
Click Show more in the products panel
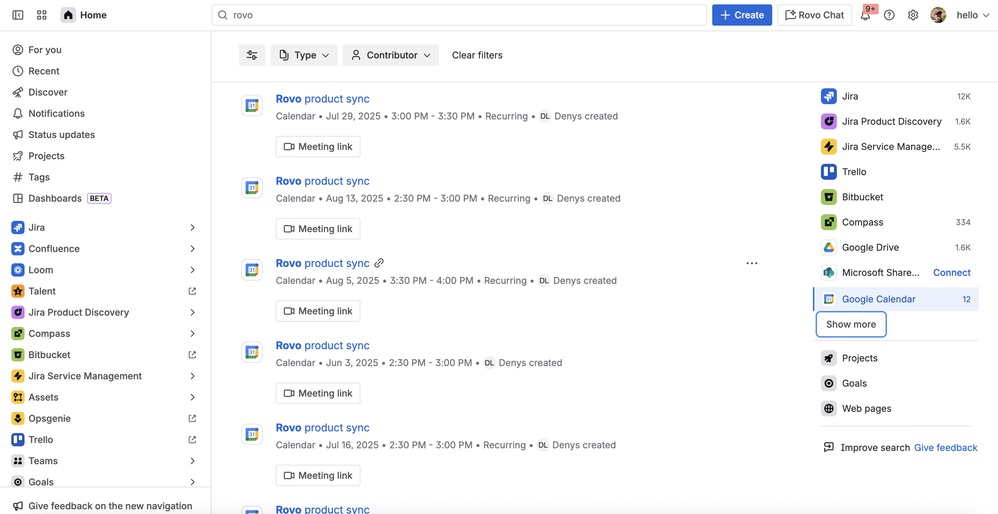click(851, 324)
